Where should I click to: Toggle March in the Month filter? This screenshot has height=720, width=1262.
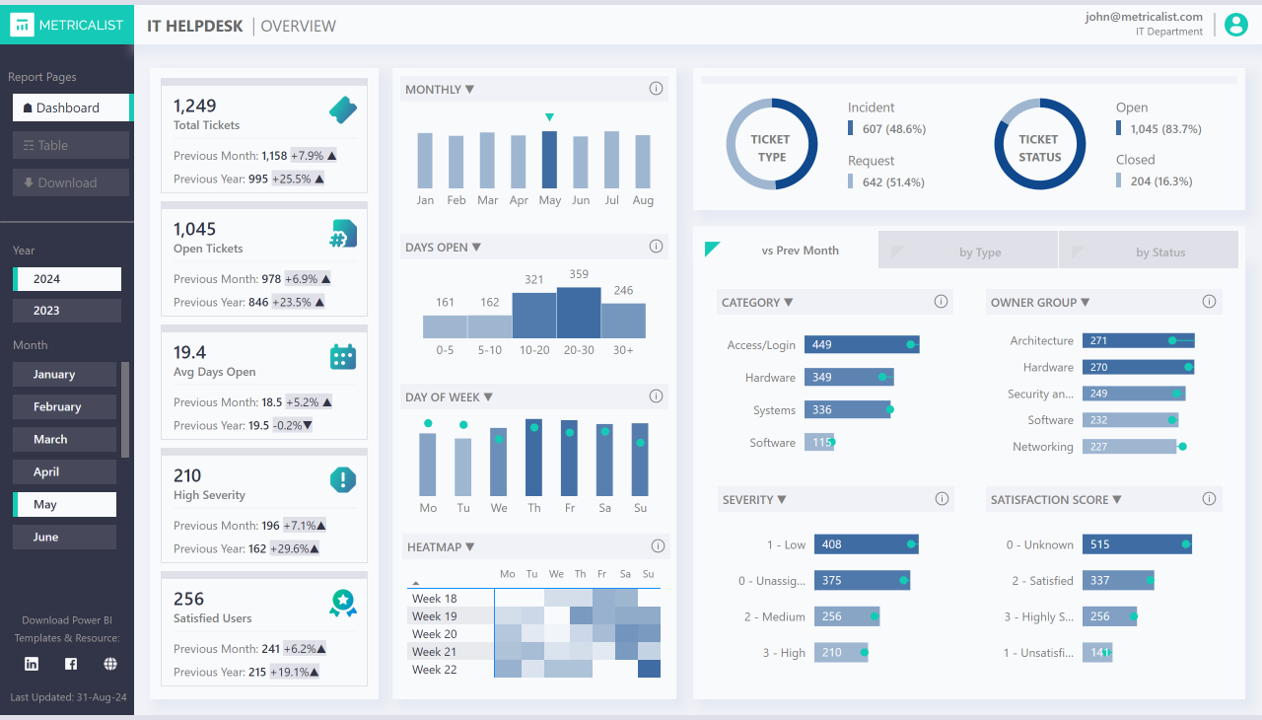pyautogui.click(x=64, y=439)
